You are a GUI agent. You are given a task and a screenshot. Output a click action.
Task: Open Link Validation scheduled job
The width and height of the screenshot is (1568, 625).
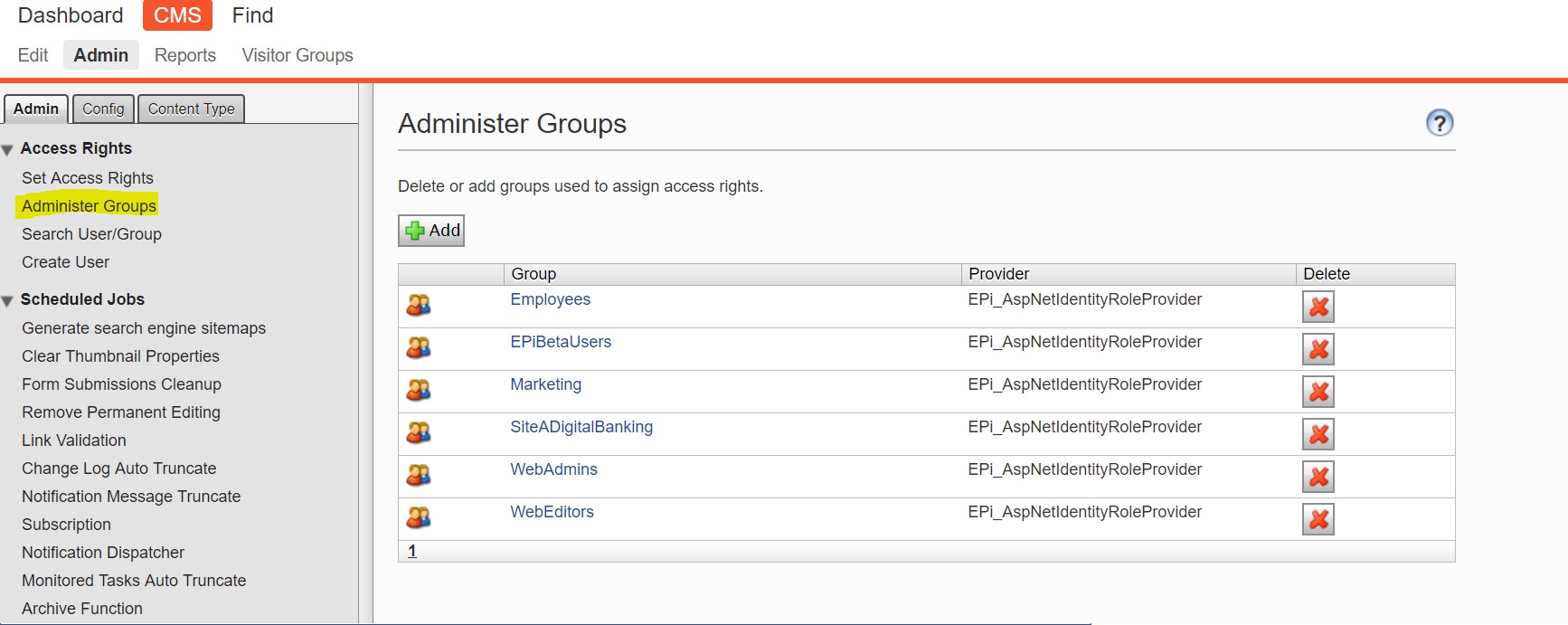[74, 440]
